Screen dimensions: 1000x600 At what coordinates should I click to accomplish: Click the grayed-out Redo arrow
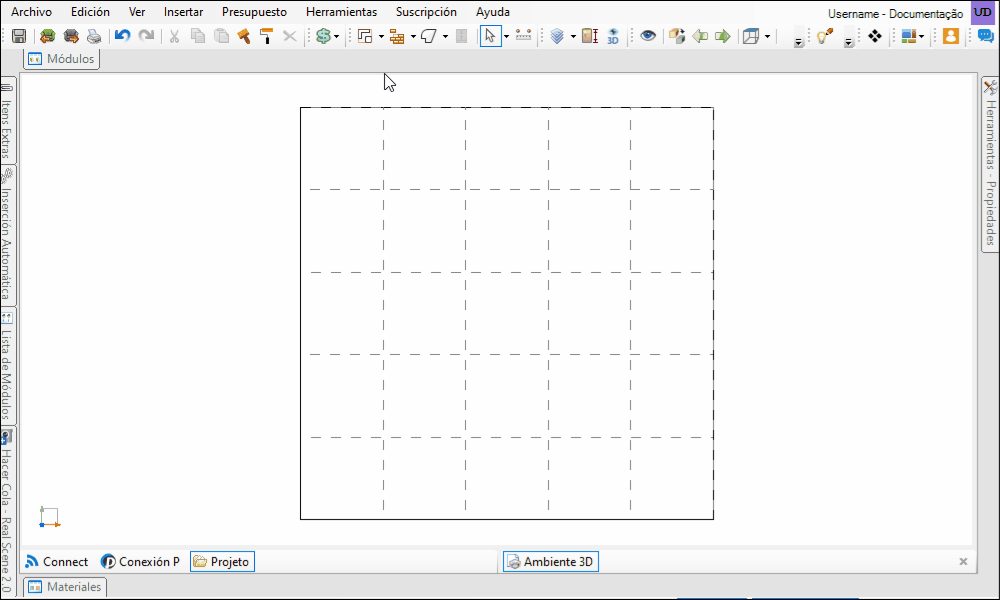147,36
